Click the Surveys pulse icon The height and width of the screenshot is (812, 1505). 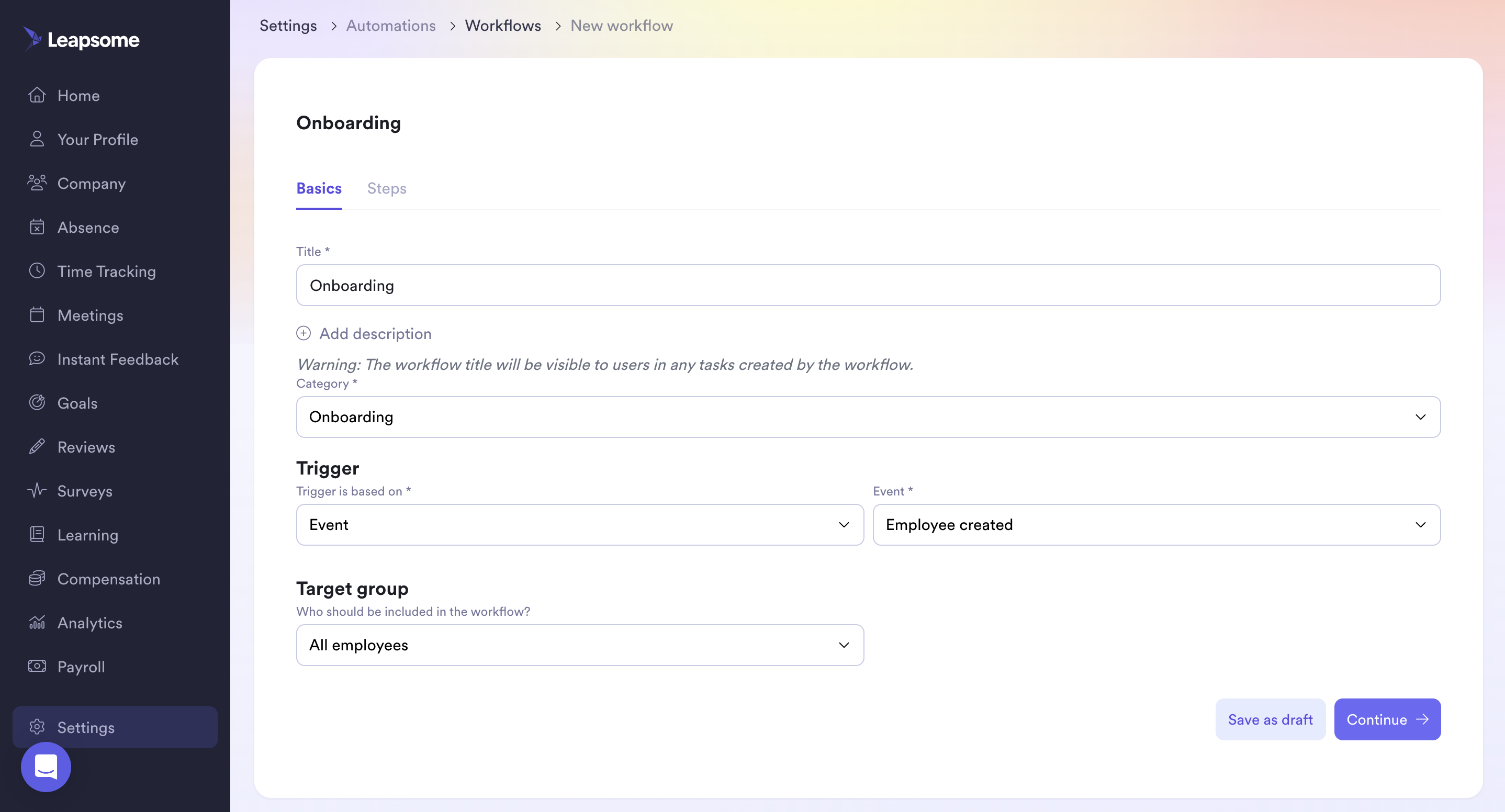coord(37,490)
